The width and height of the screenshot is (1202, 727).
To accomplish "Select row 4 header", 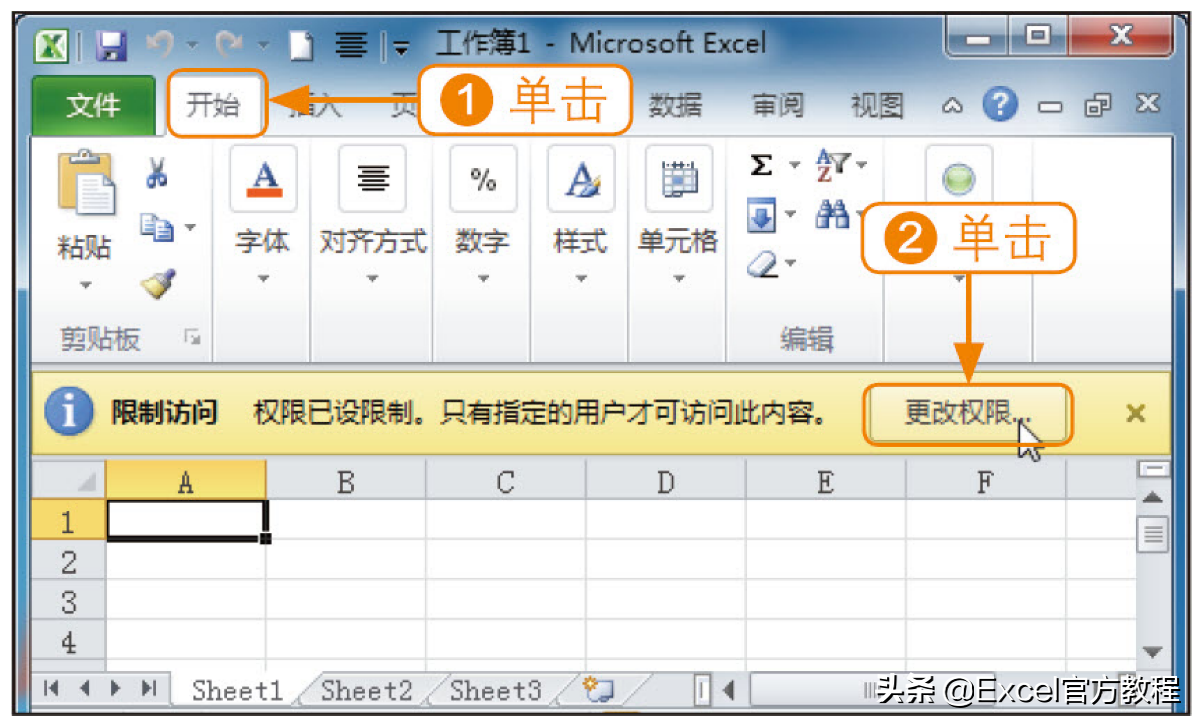I will tap(69, 641).
